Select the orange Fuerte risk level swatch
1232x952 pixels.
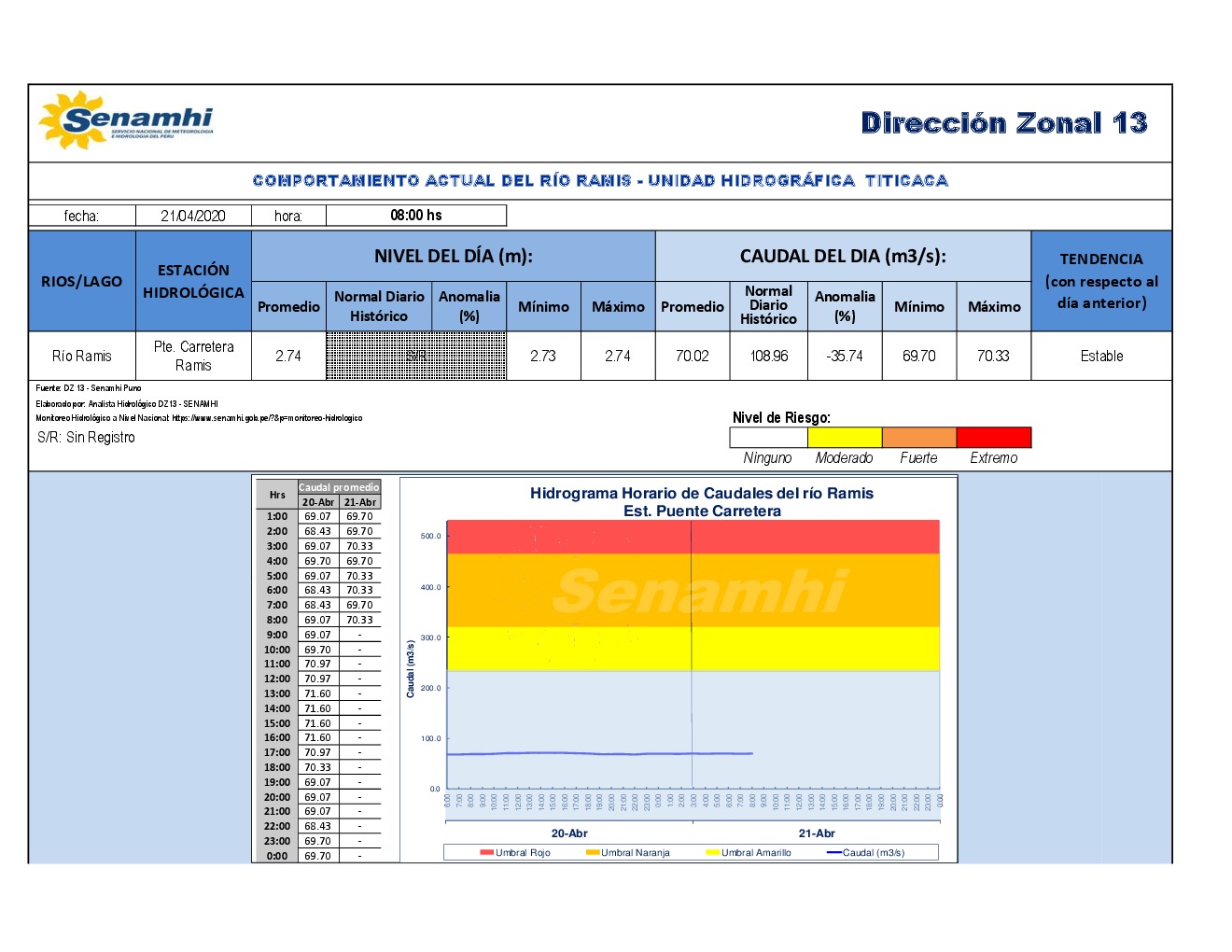[x=918, y=437]
